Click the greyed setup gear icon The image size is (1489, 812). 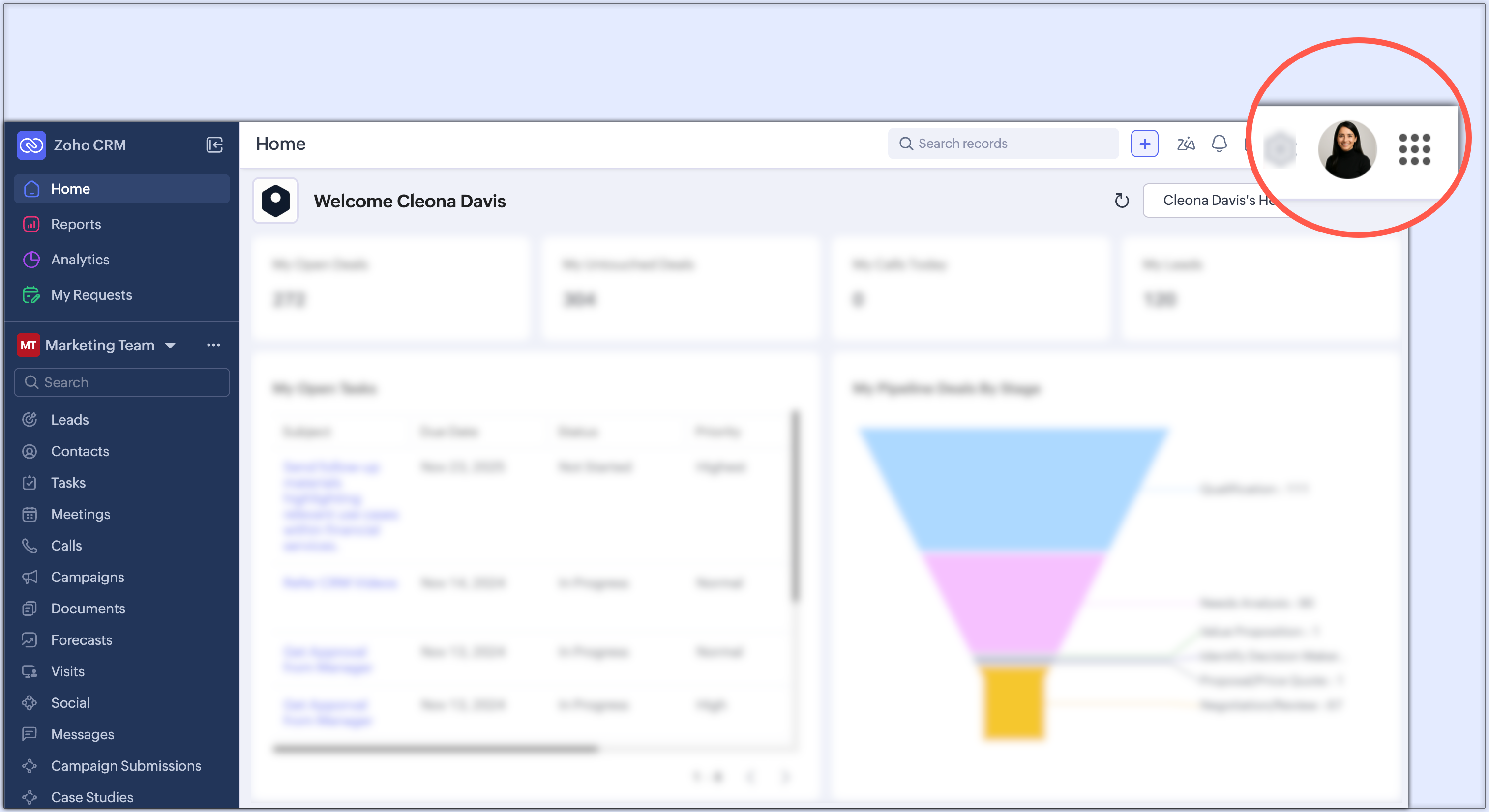click(1281, 150)
